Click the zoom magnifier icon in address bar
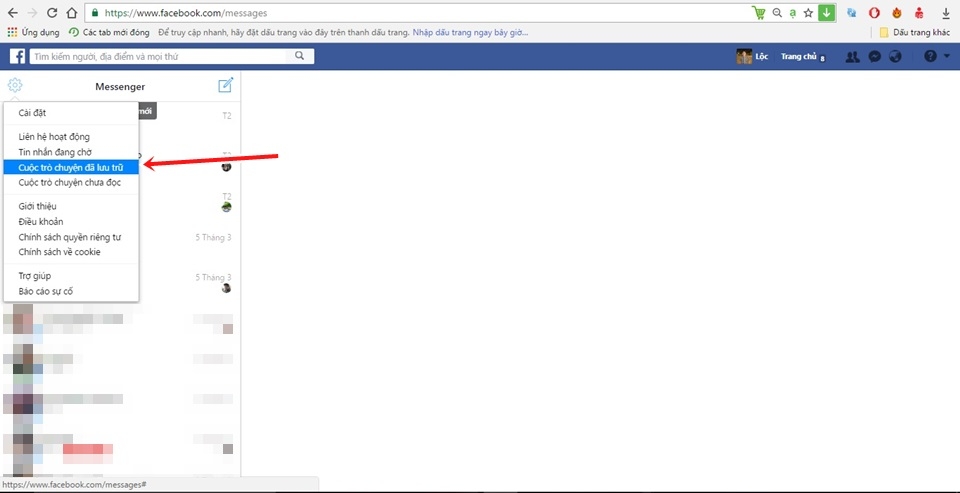This screenshot has height=493, width=960. [776, 13]
